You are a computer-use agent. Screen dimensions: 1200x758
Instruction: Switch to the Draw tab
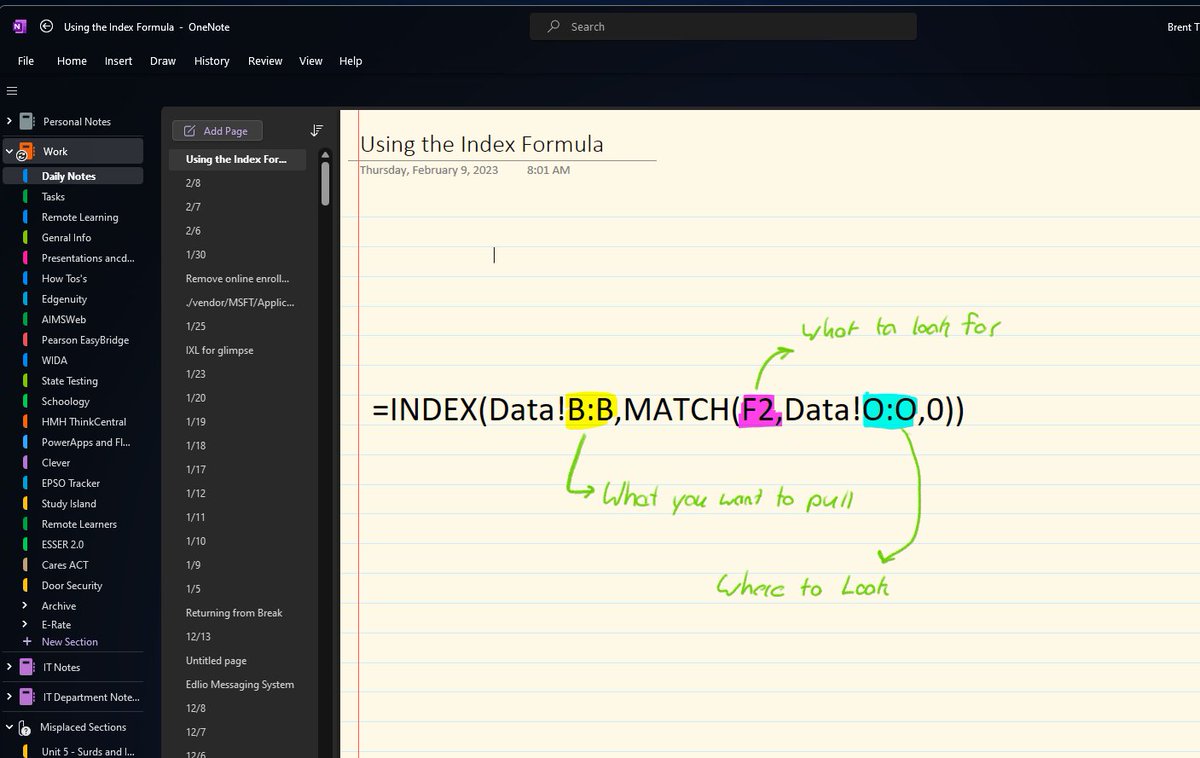(163, 61)
